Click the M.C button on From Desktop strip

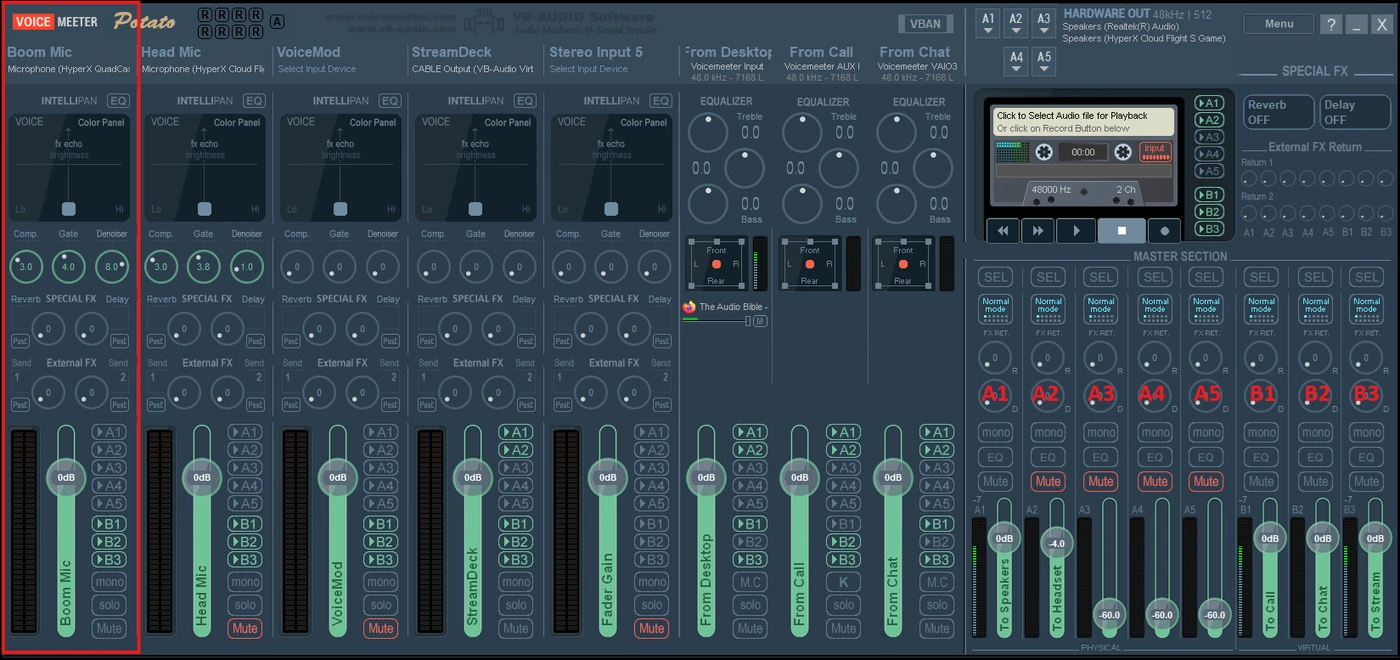pyautogui.click(x=750, y=582)
